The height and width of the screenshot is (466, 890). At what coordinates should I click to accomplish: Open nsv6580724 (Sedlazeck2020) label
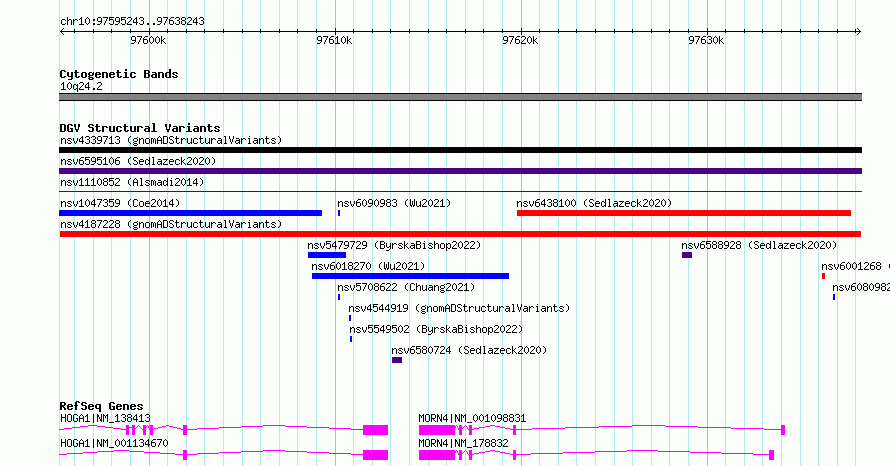pos(469,350)
